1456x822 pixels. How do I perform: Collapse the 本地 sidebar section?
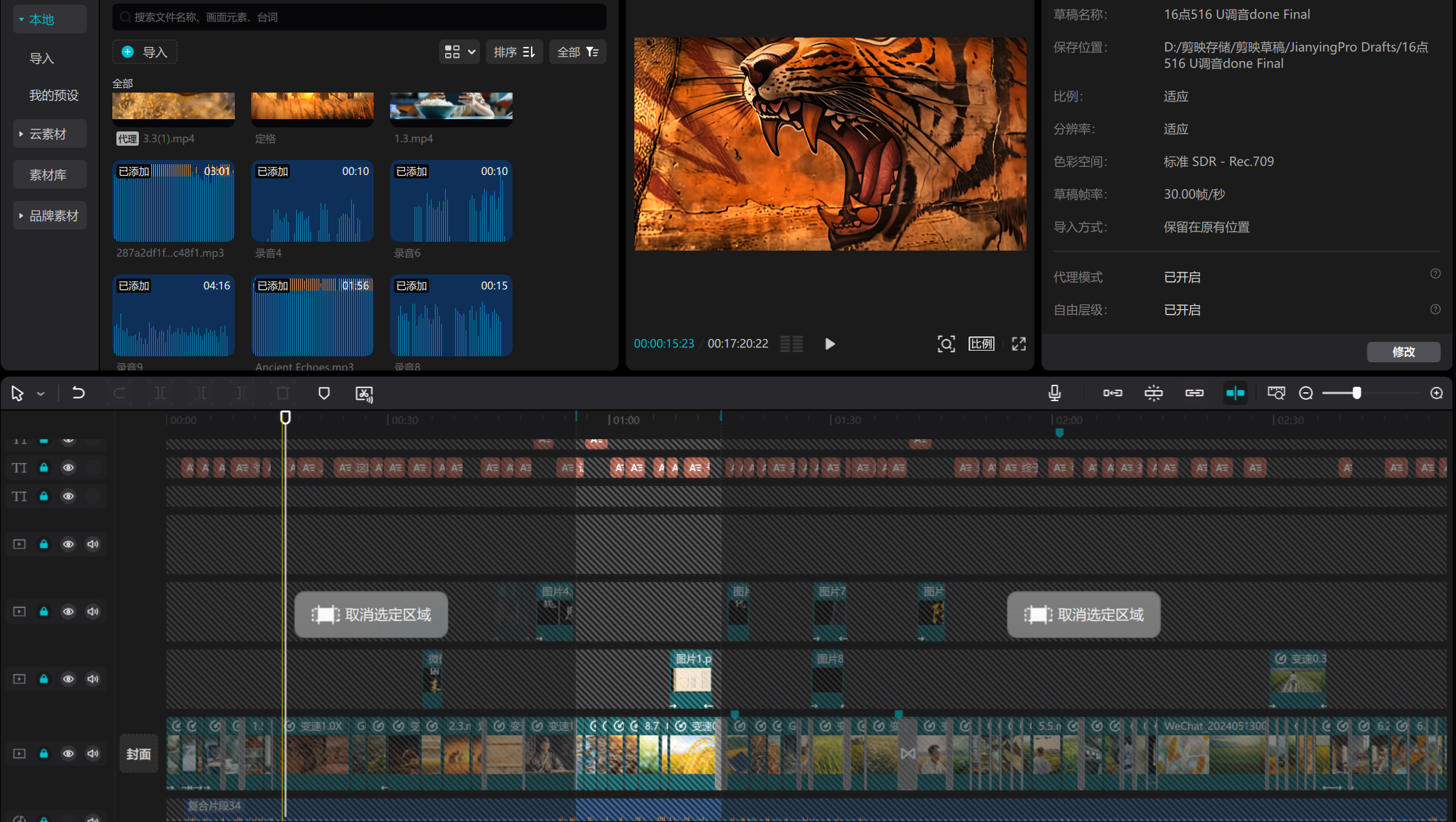click(x=50, y=19)
